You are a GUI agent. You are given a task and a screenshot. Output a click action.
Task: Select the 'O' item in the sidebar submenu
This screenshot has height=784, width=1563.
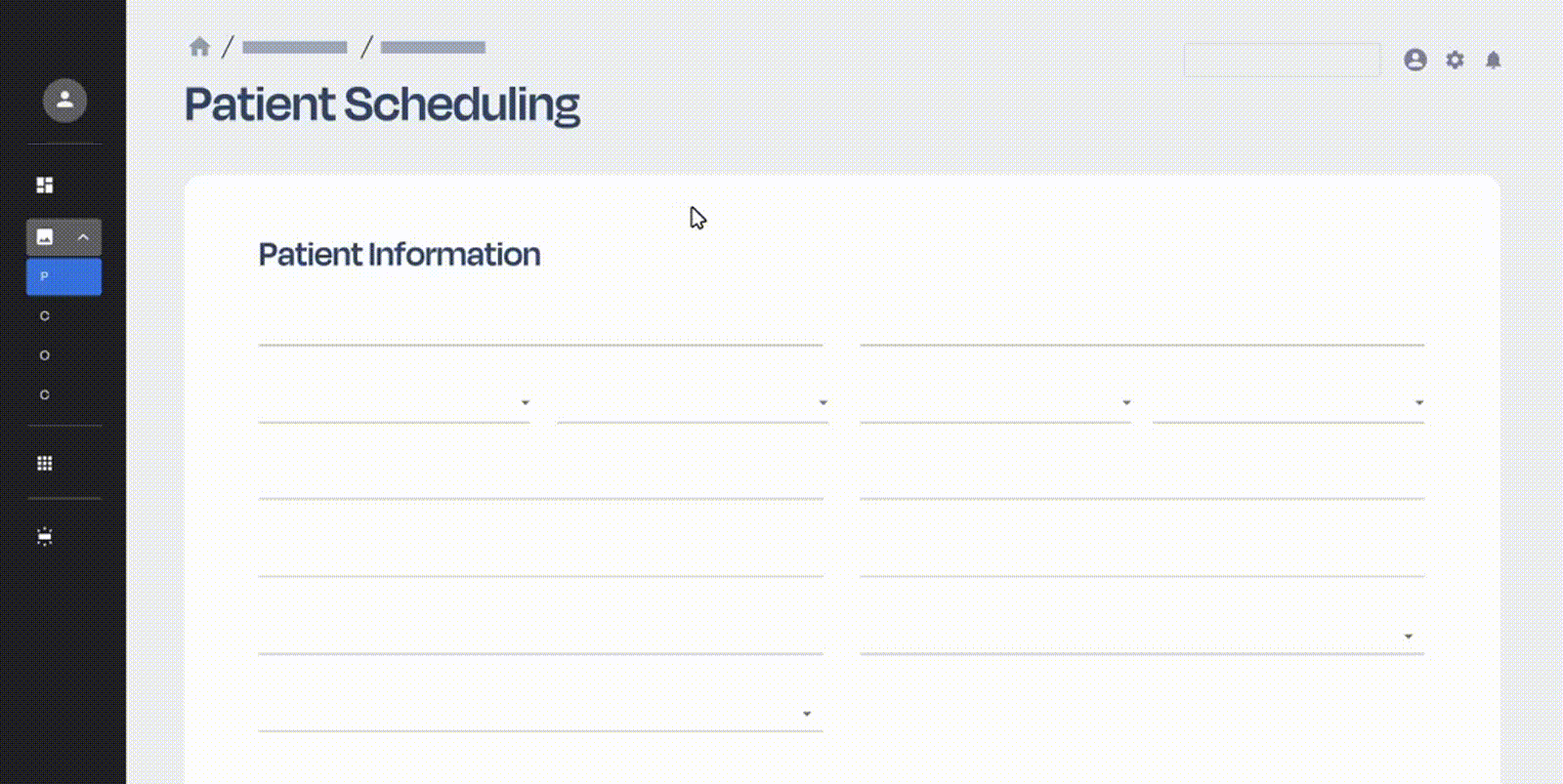coord(45,355)
